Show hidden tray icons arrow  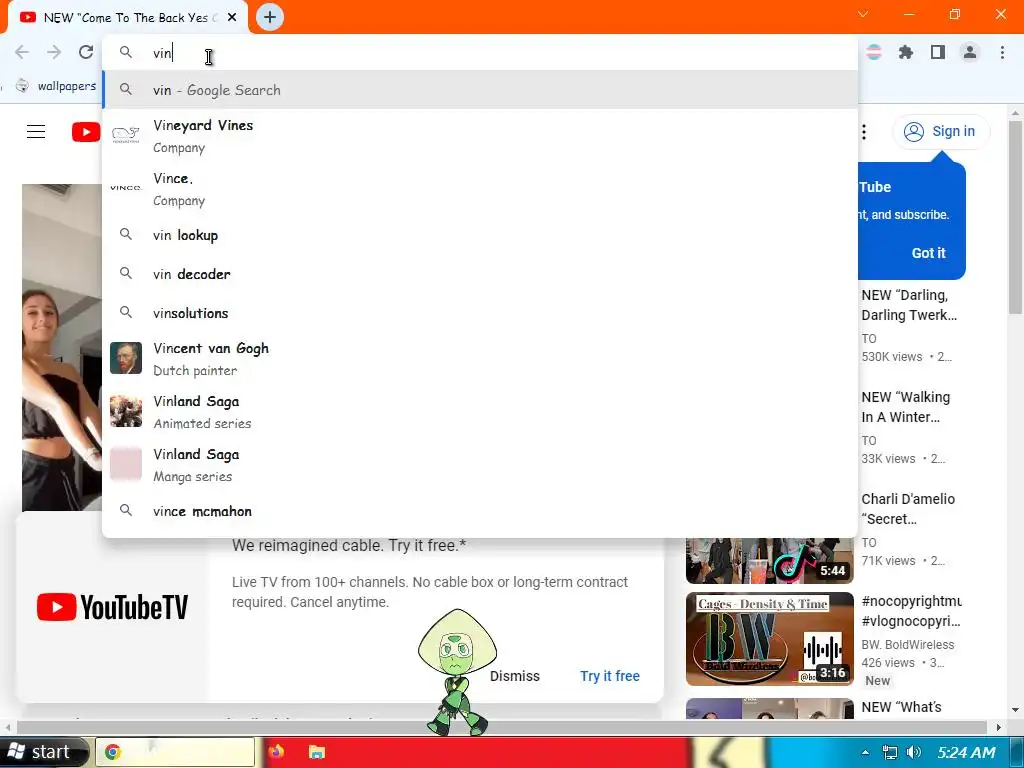(865, 752)
